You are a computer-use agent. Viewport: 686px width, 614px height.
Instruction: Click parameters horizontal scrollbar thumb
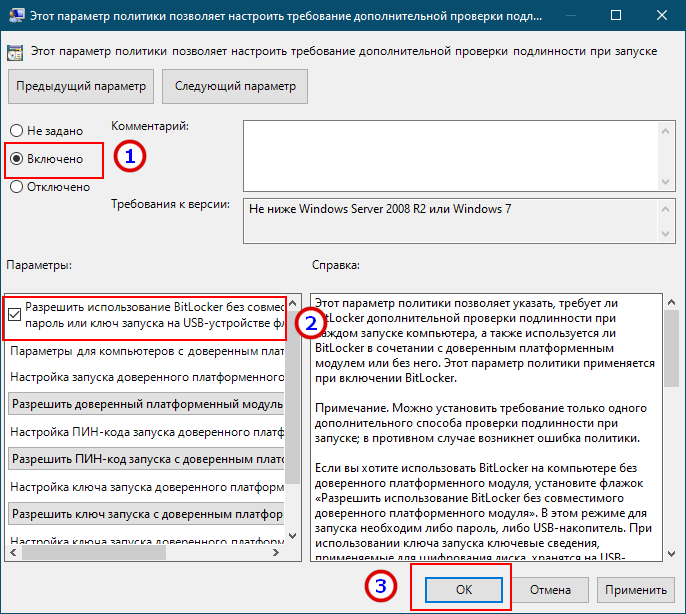(94, 552)
